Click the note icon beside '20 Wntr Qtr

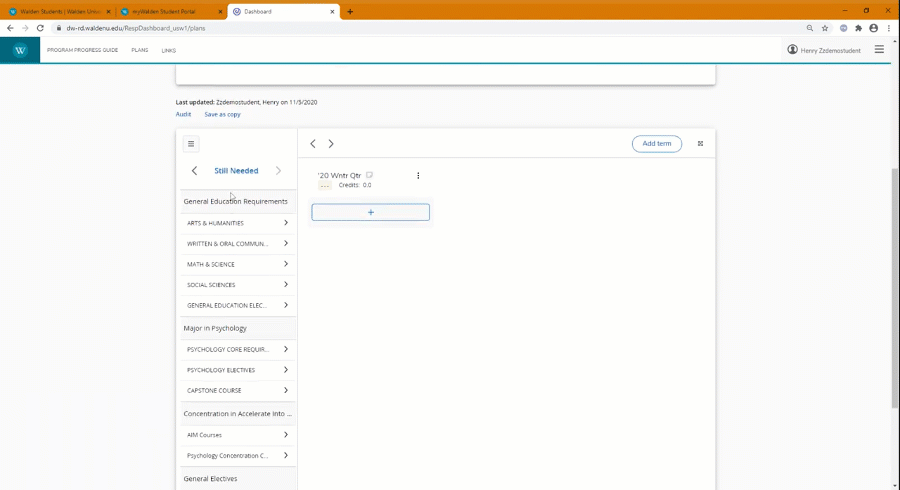point(370,175)
